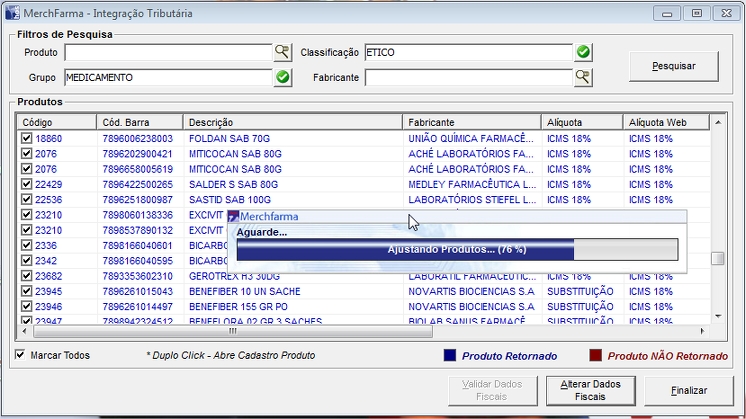Toggle the Marcar Todos checkbox
The width and height of the screenshot is (746, 419).
coord(21,355)
